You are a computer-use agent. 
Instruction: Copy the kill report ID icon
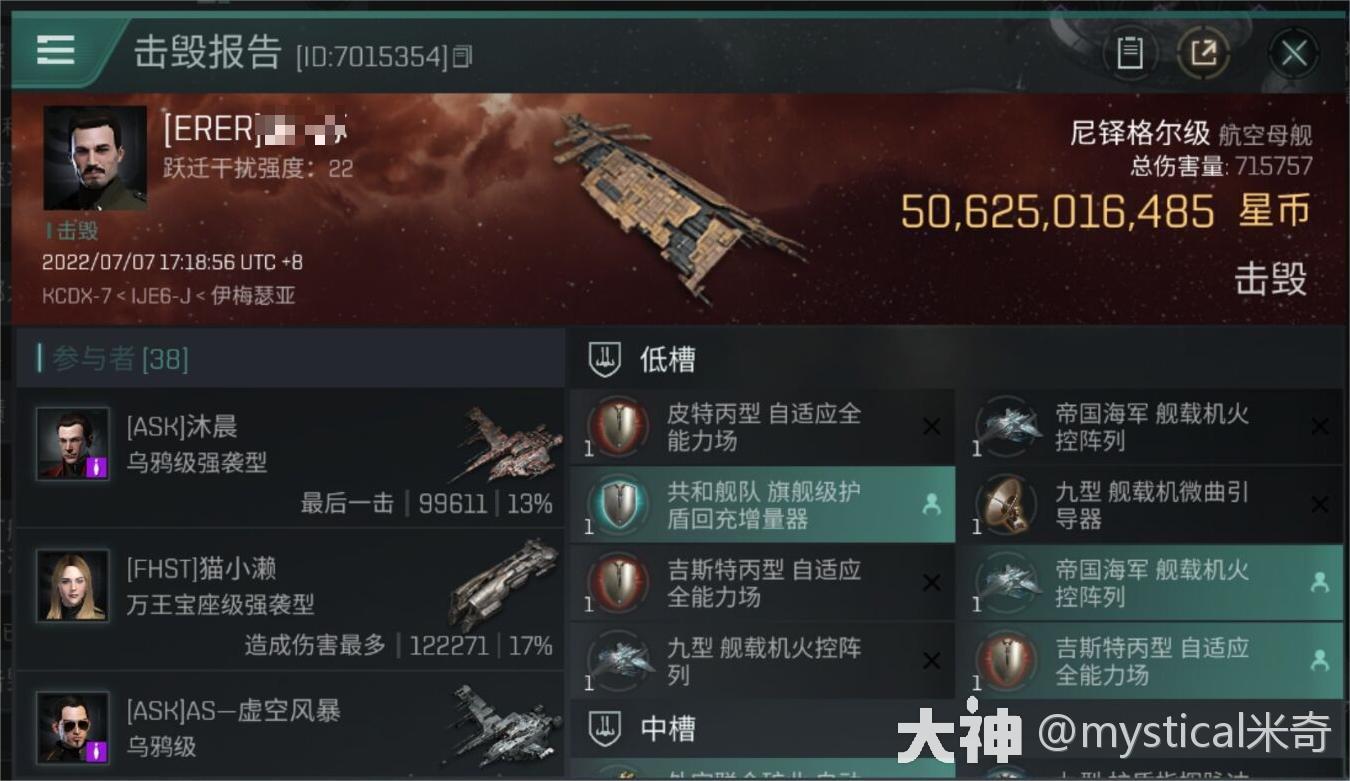pos(462,57)
